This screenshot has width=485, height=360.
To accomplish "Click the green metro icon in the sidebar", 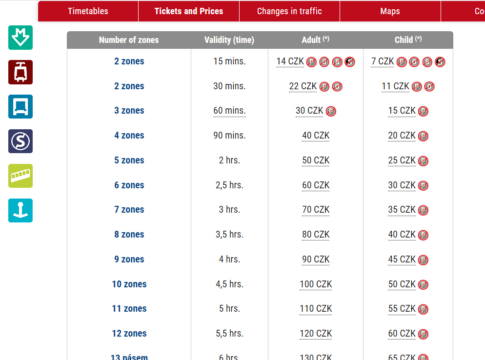I will point(20,37).
